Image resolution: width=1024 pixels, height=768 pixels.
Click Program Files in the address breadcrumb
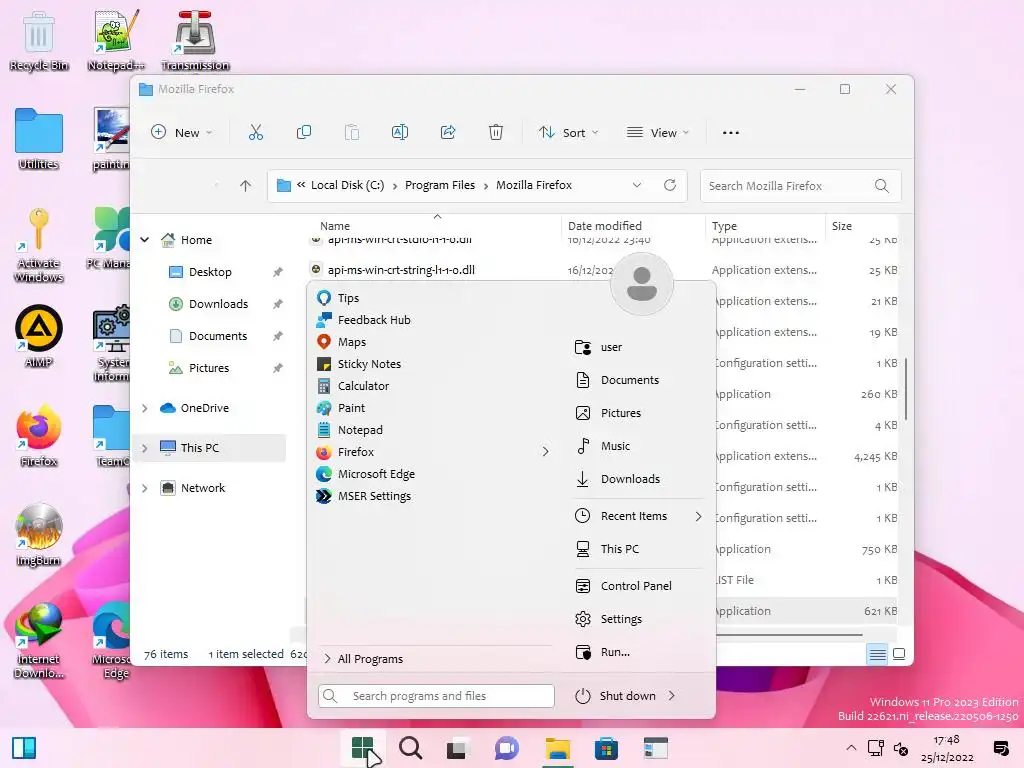coord(440,185)
